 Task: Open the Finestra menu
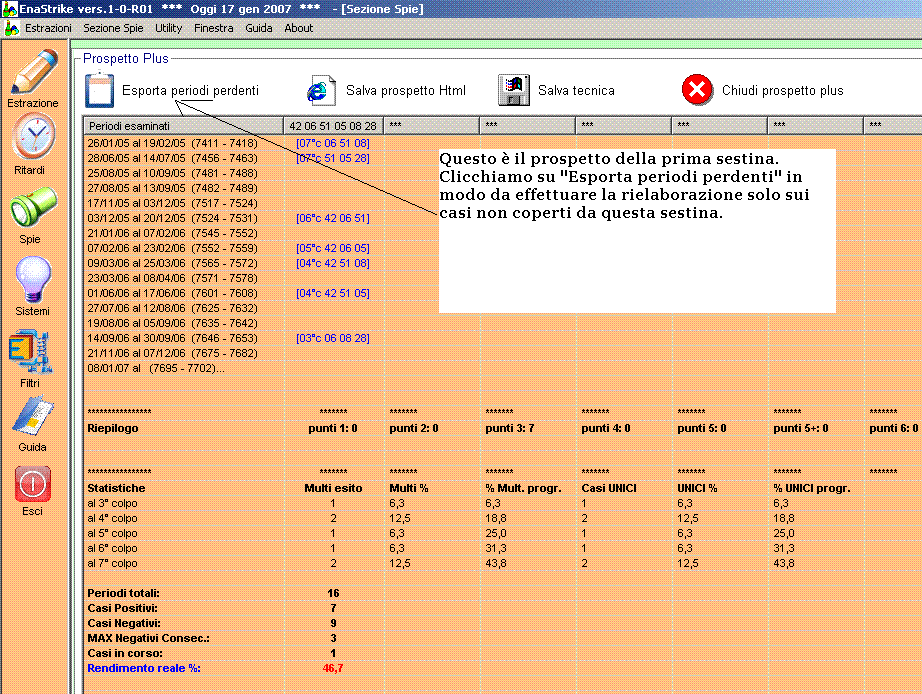click(x=213, y=28)
